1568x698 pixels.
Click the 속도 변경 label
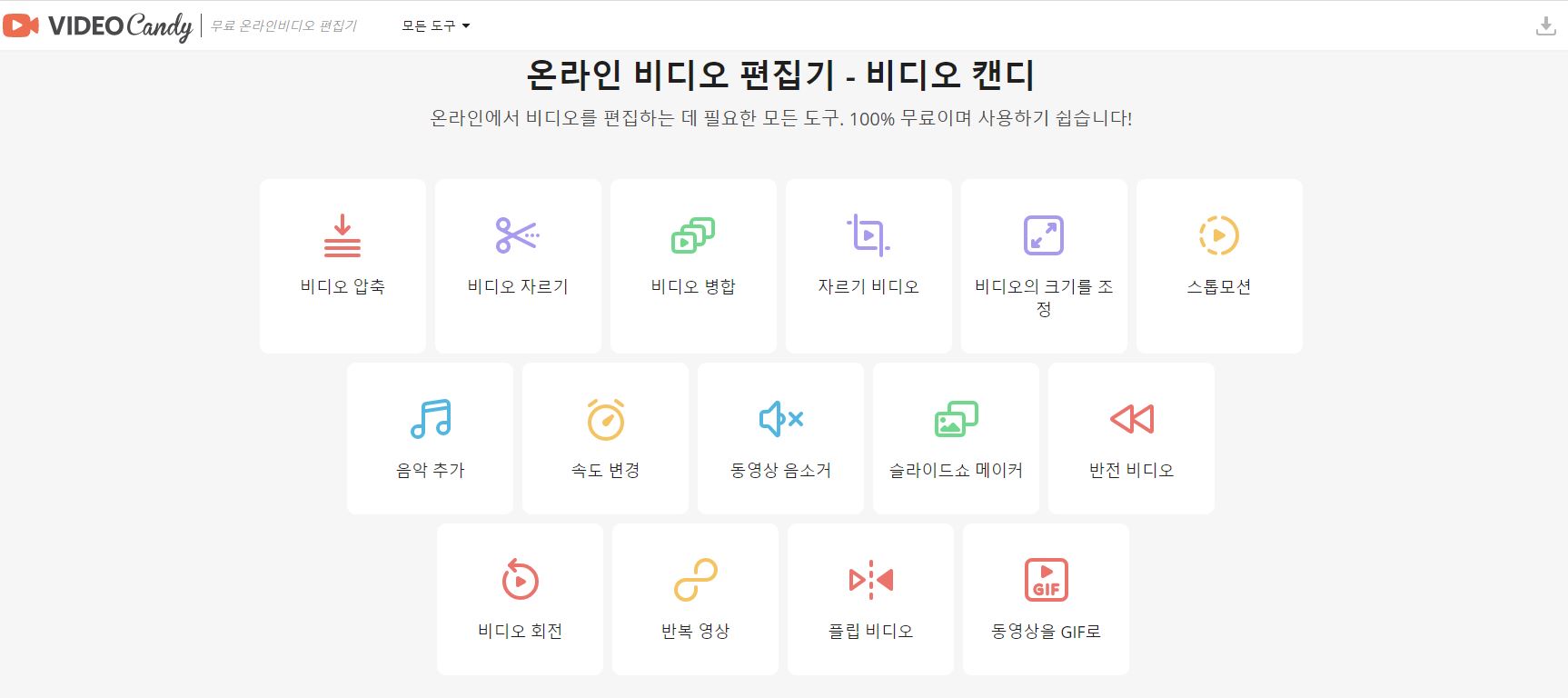[606, 470]
